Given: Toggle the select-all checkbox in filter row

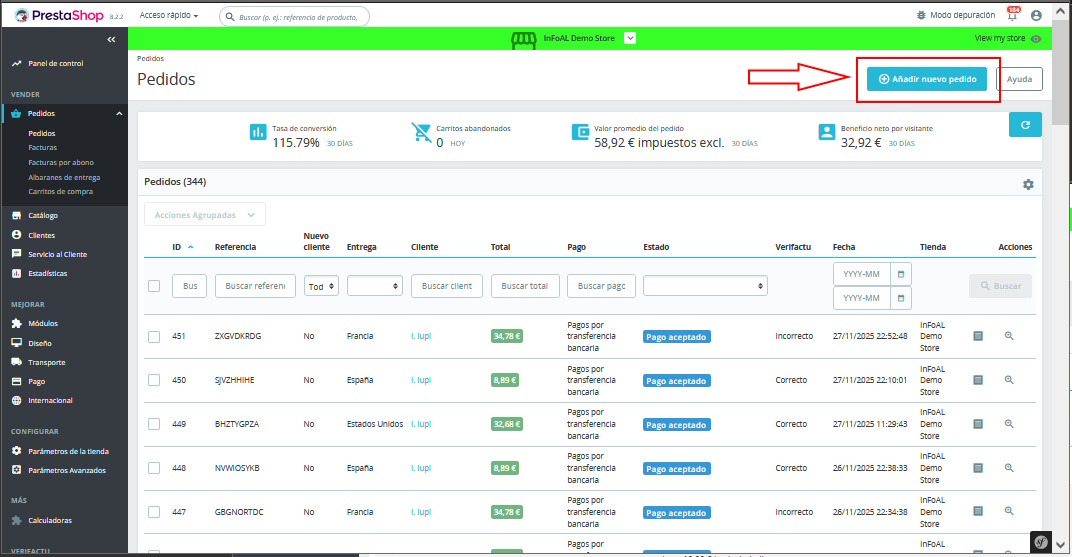Looking at the screenshot, I should point(154,286).
